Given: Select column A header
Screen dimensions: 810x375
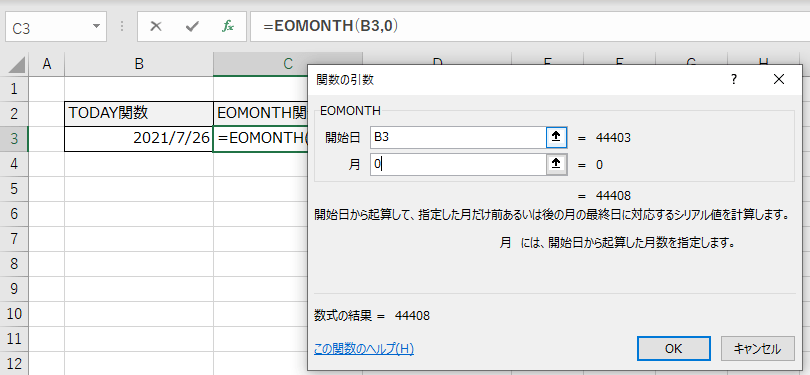Looking at the screenshot, I should pos(46,64).
